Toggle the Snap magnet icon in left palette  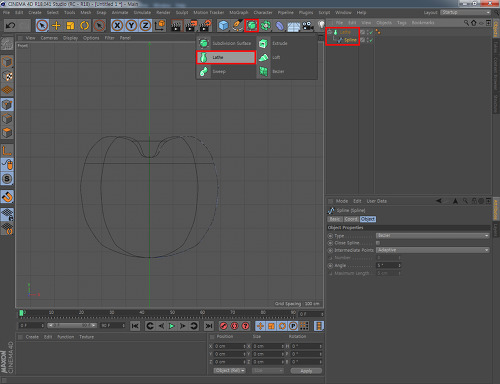(7, 197)
